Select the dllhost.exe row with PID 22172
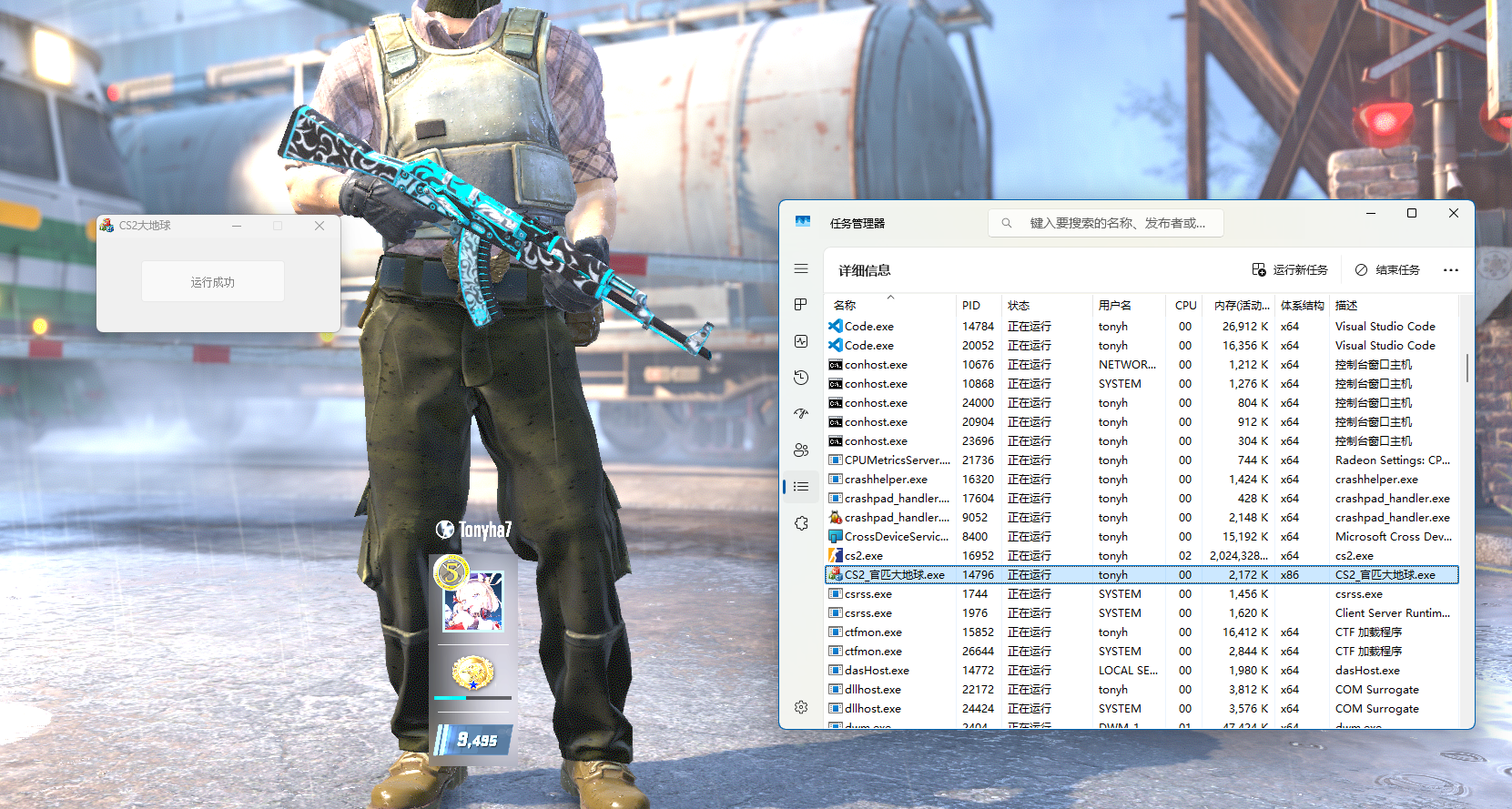 [1142, 689]
